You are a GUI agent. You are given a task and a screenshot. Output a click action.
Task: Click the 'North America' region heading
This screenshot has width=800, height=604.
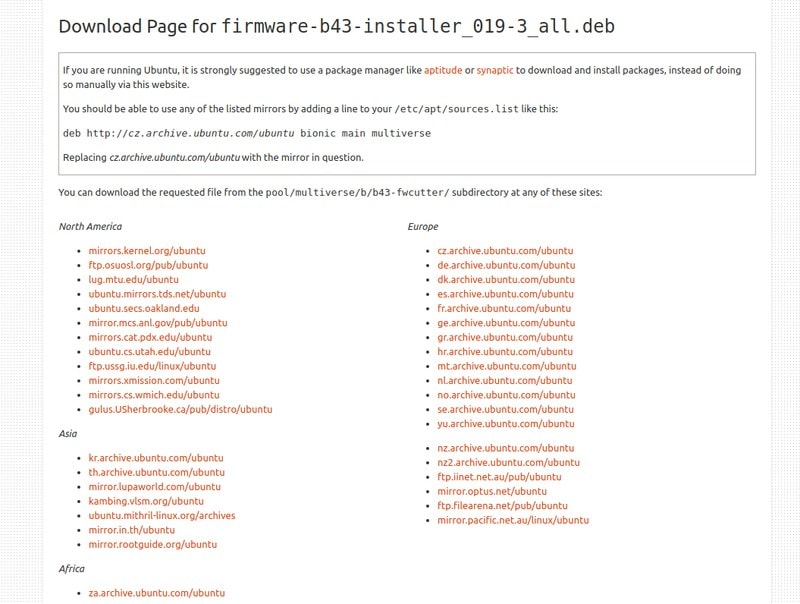[90, 226]
